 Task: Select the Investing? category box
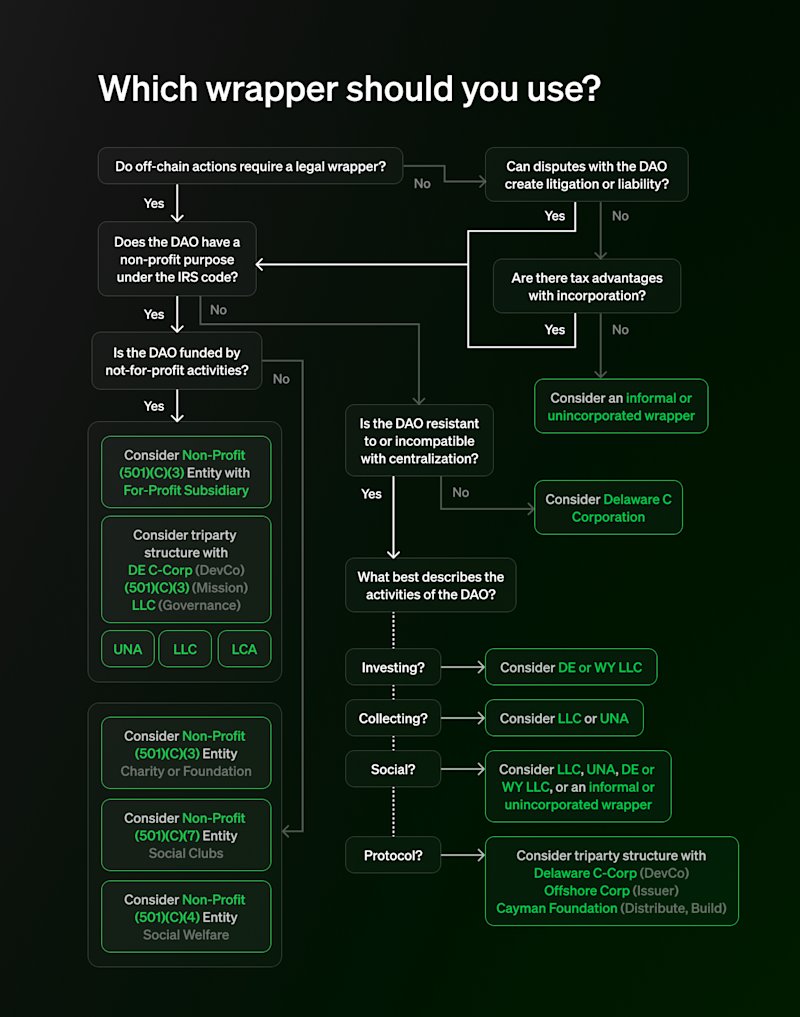point(393,667)
